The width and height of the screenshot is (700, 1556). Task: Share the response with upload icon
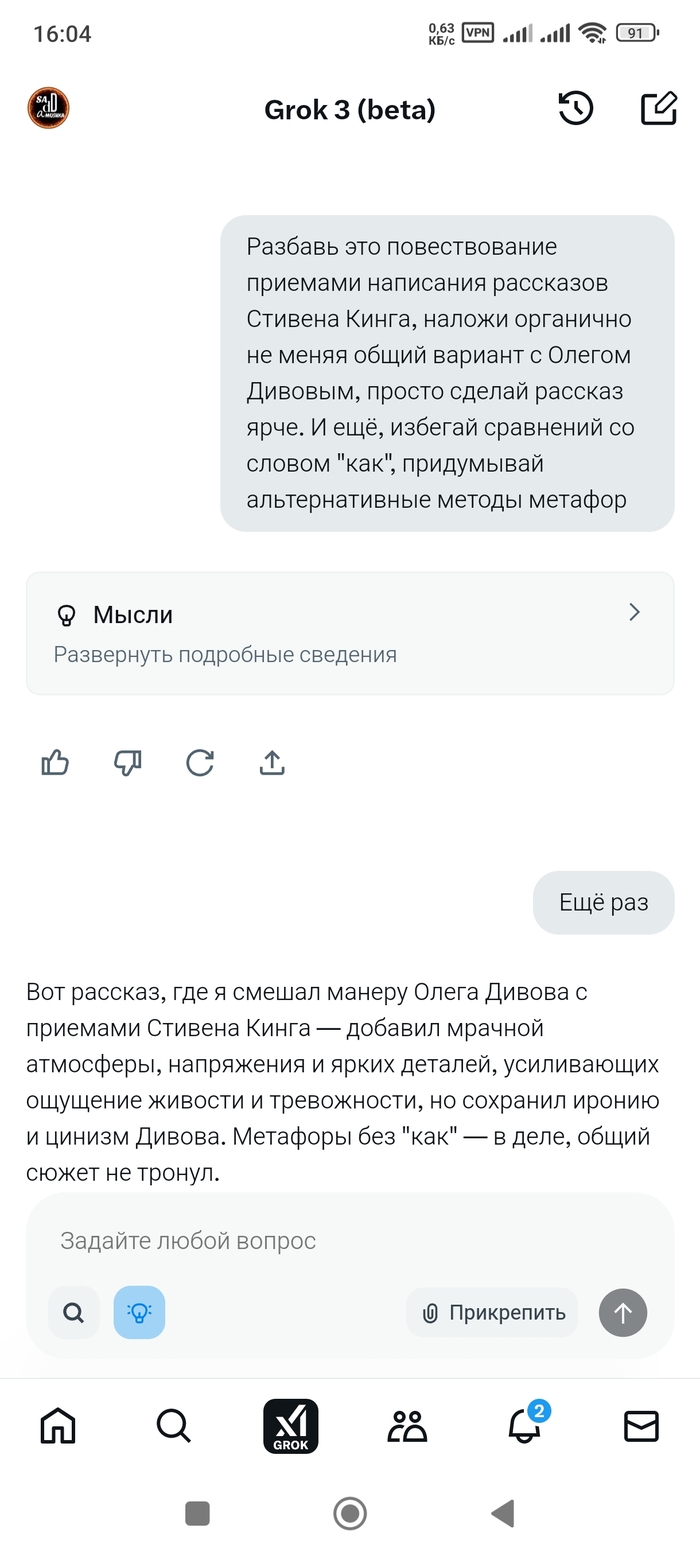272,763
